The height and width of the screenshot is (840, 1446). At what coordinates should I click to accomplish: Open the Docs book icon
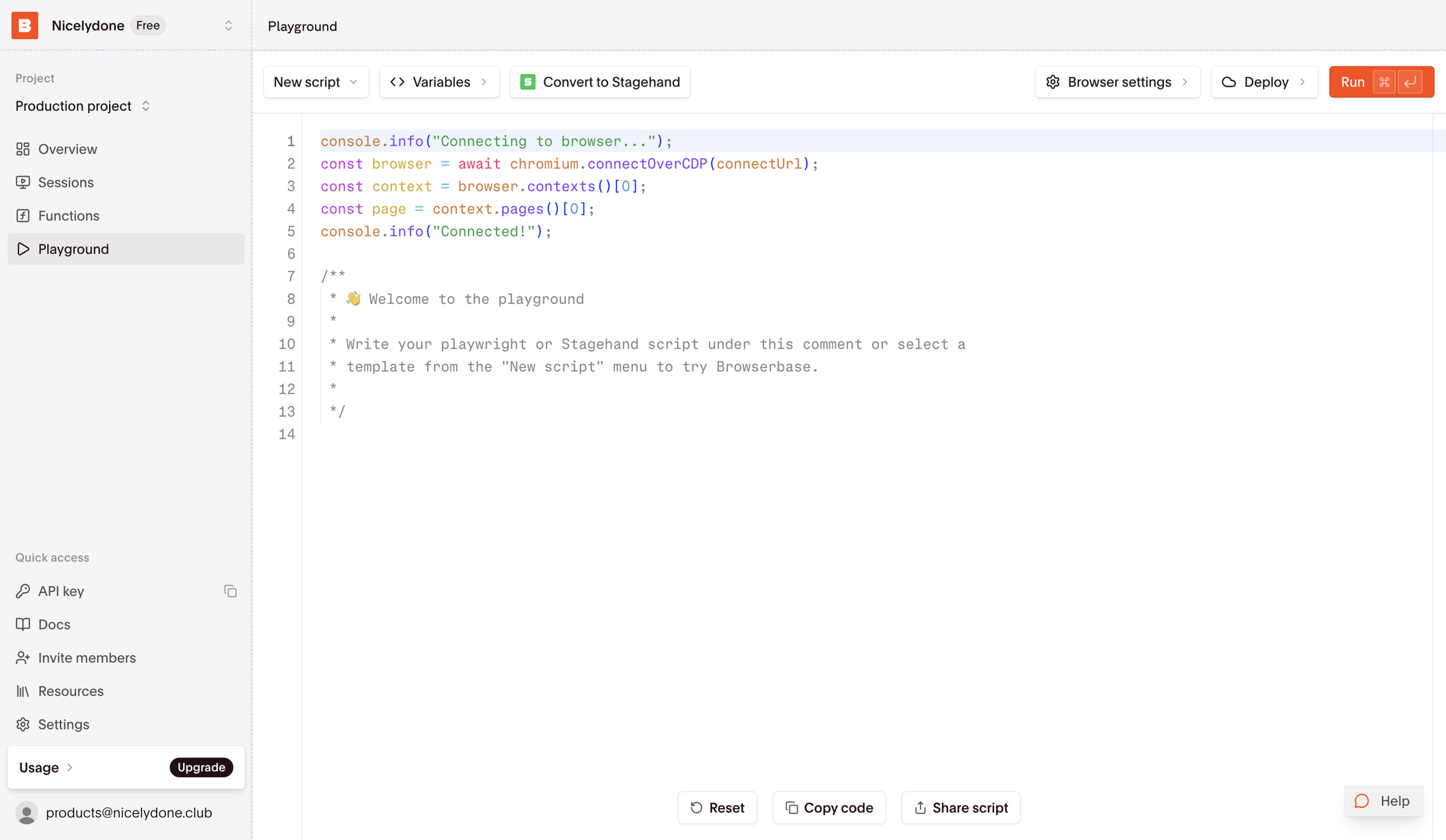pyautogui.click(x=23, y=624)
